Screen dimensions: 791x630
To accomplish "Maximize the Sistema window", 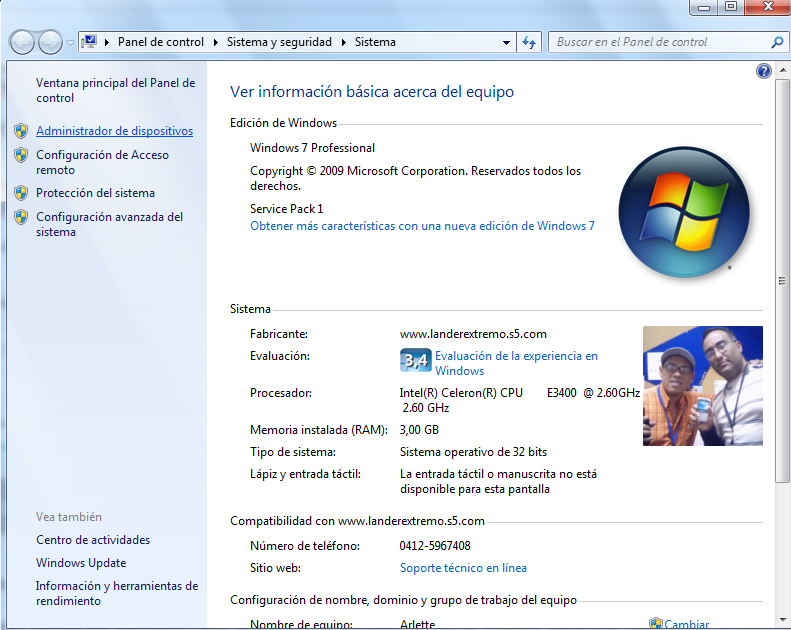I will [x=730, y=7].
